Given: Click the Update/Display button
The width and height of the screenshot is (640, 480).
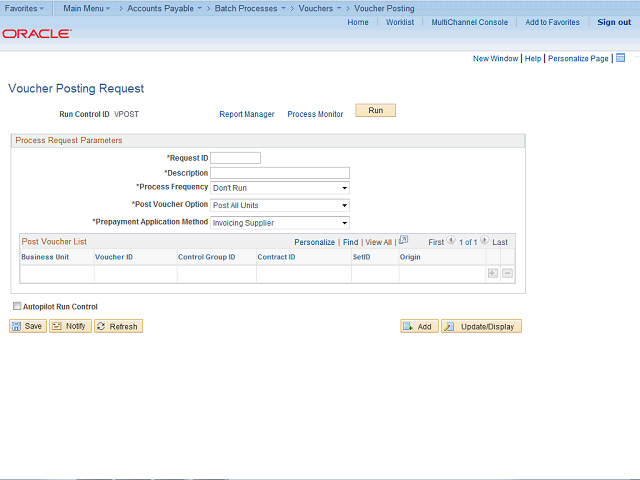Looking at the screenshot, I should click(x=481, y=326).
